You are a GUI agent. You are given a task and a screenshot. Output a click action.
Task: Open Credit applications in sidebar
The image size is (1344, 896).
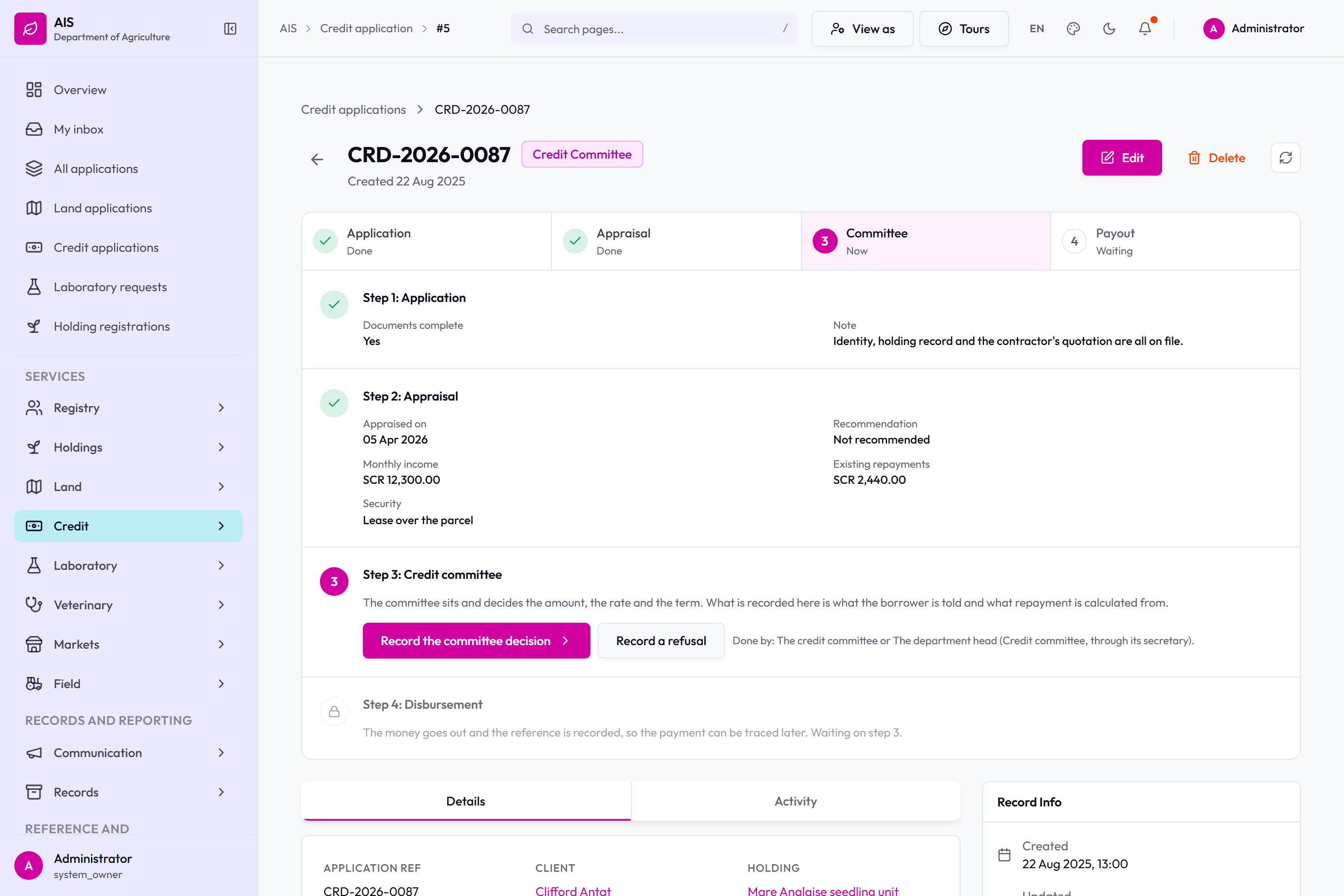(x=129, y=247)
